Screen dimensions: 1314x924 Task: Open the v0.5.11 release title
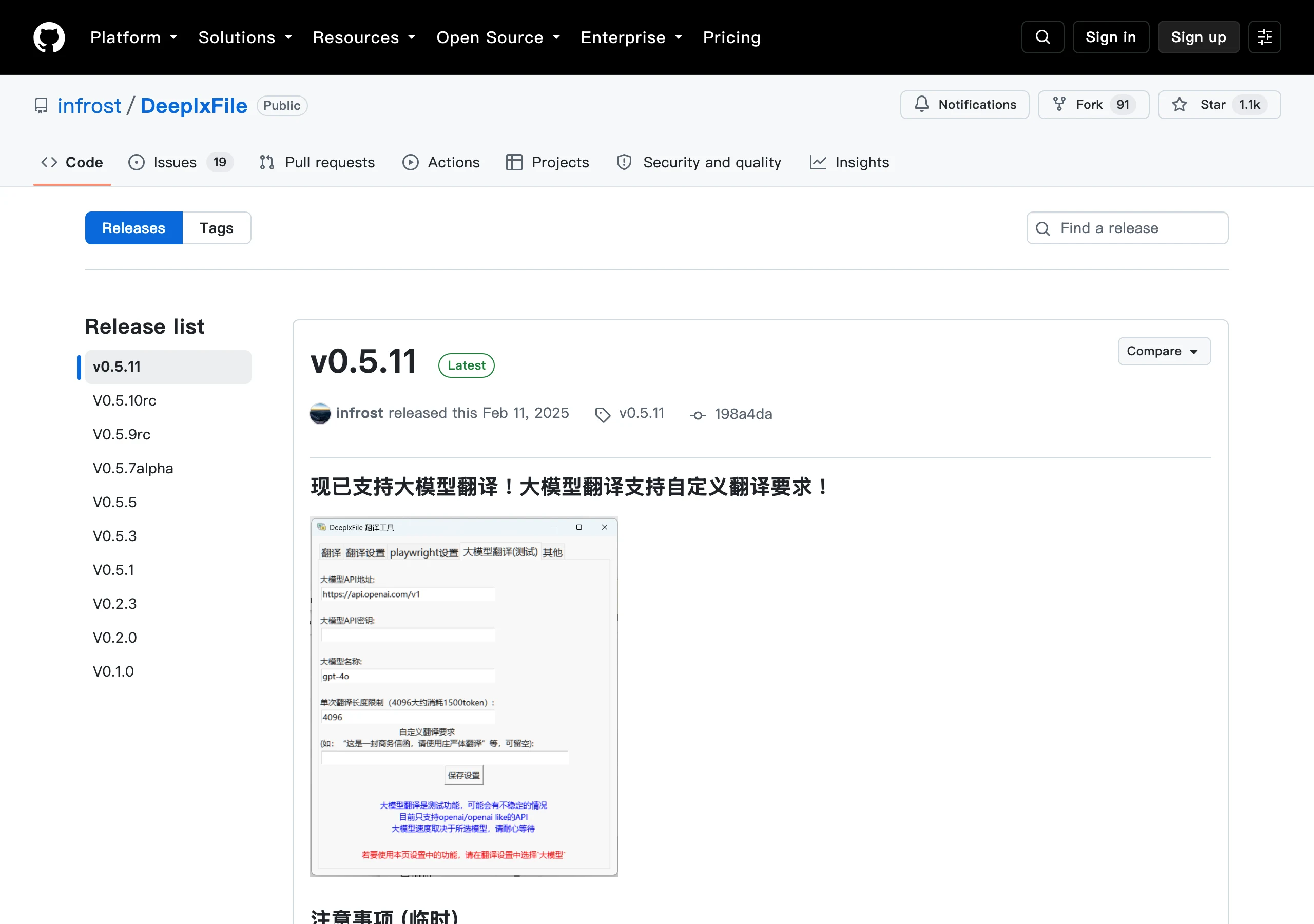tap(363, 362)
